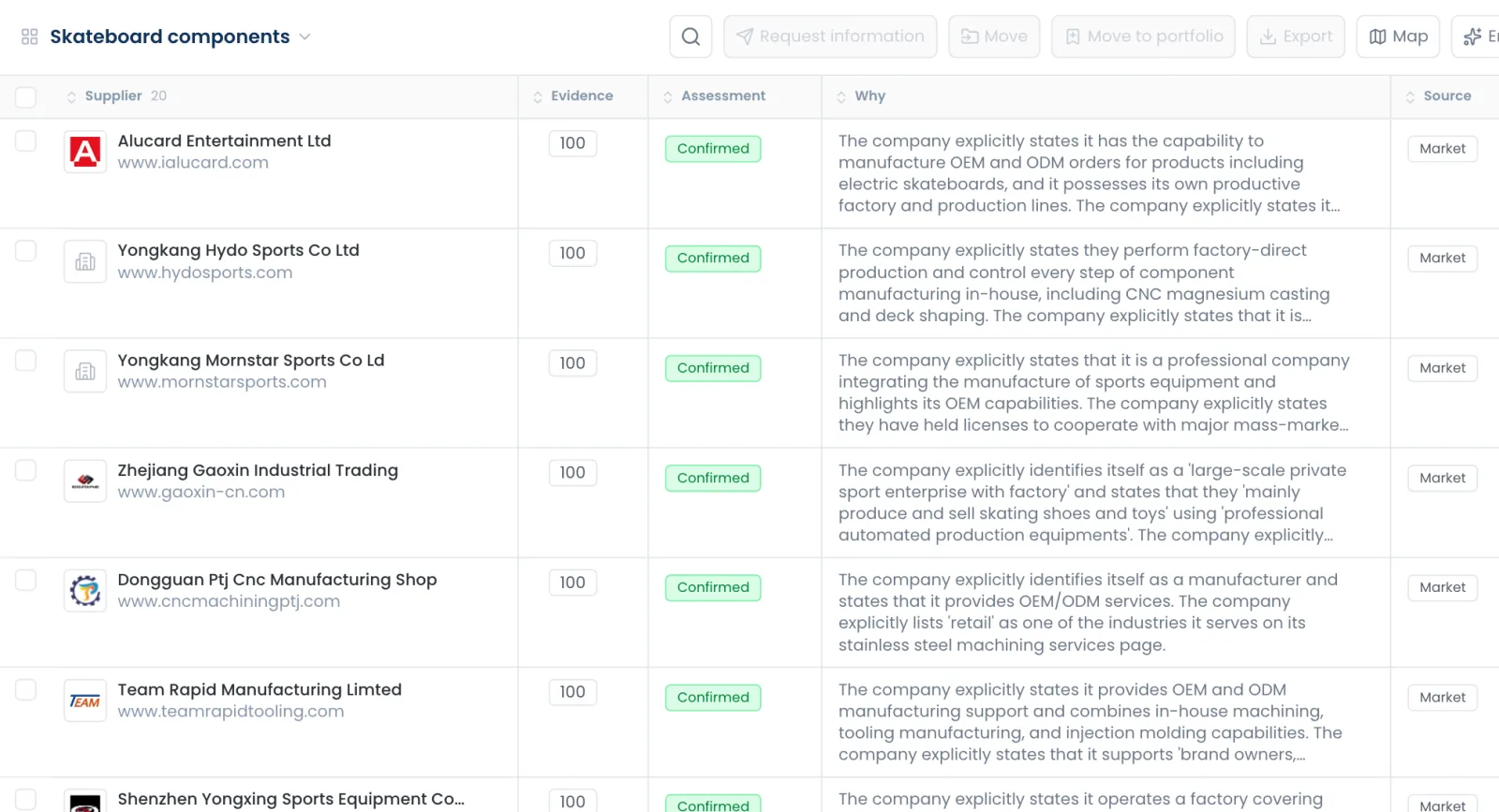Click the Confirmed badge for Zhejiang Gaoxin
Image resolution: width=1499 pixels, height=812 pixels.
tap(713, 478)
